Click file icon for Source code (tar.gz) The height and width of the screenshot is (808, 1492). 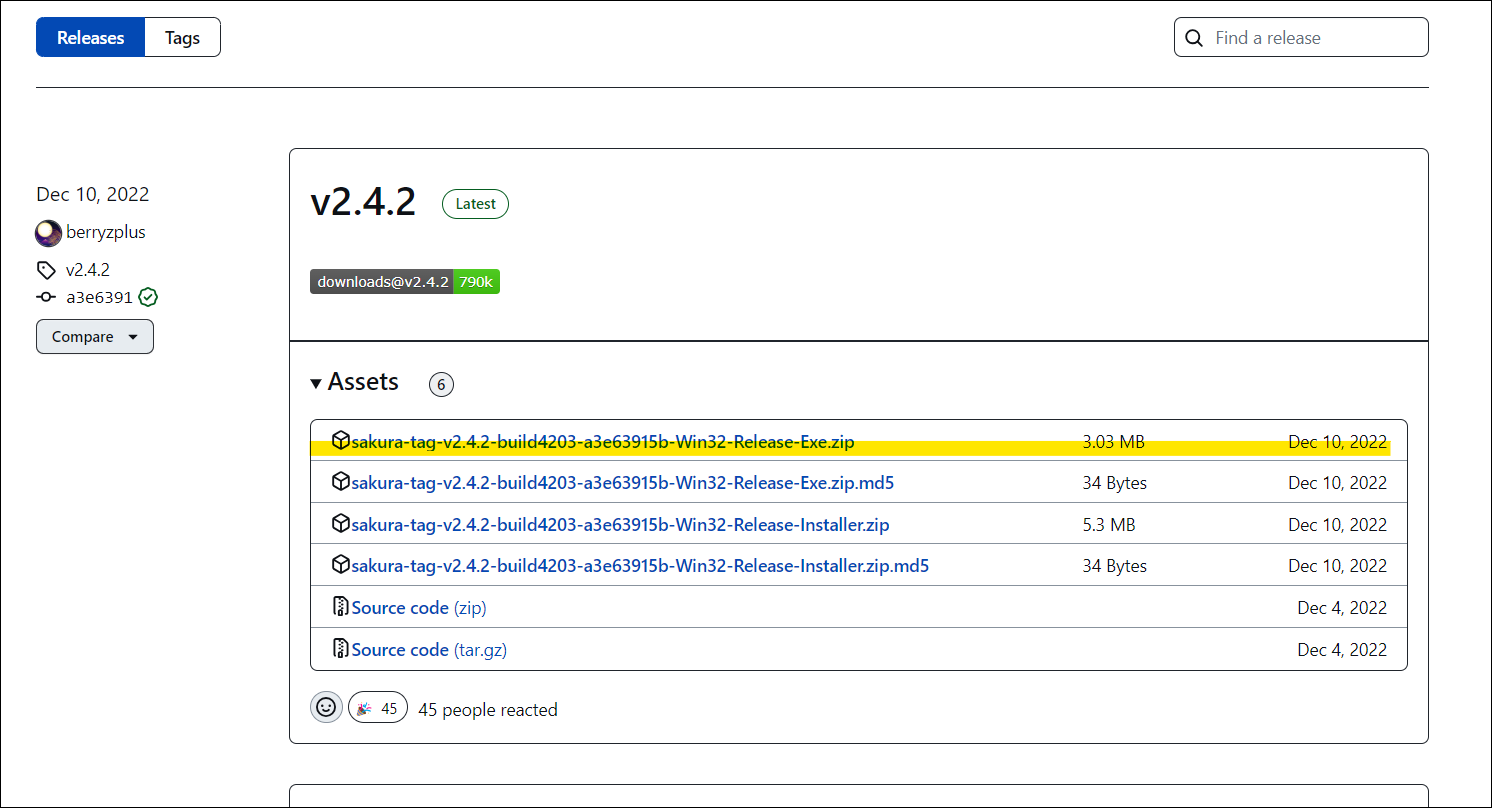[x=341, y=649]
